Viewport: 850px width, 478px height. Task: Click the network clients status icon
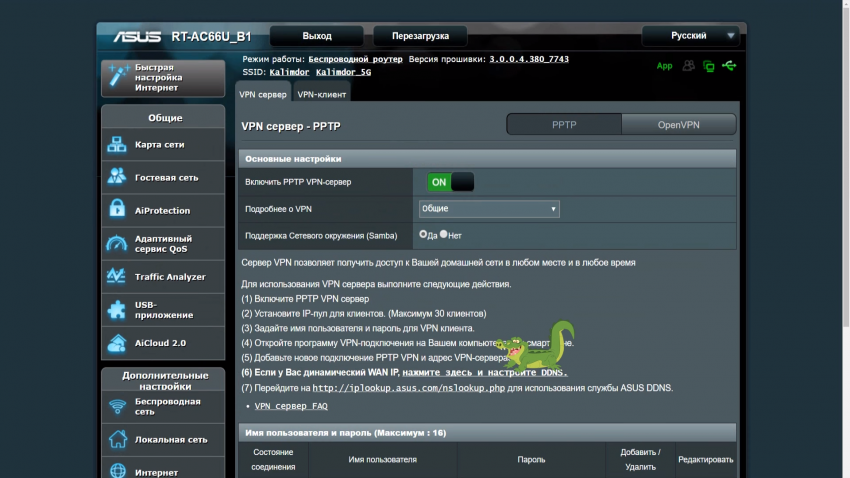[x=709, y=66]
